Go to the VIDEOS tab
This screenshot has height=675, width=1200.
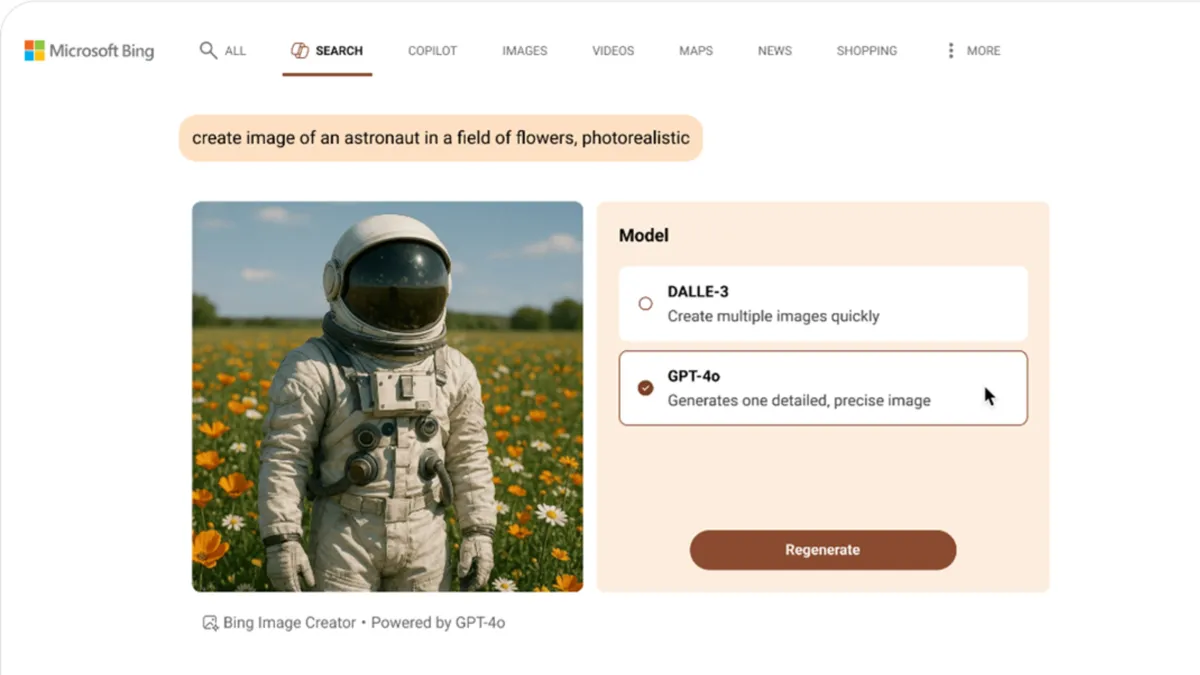(x=613, y=51)
